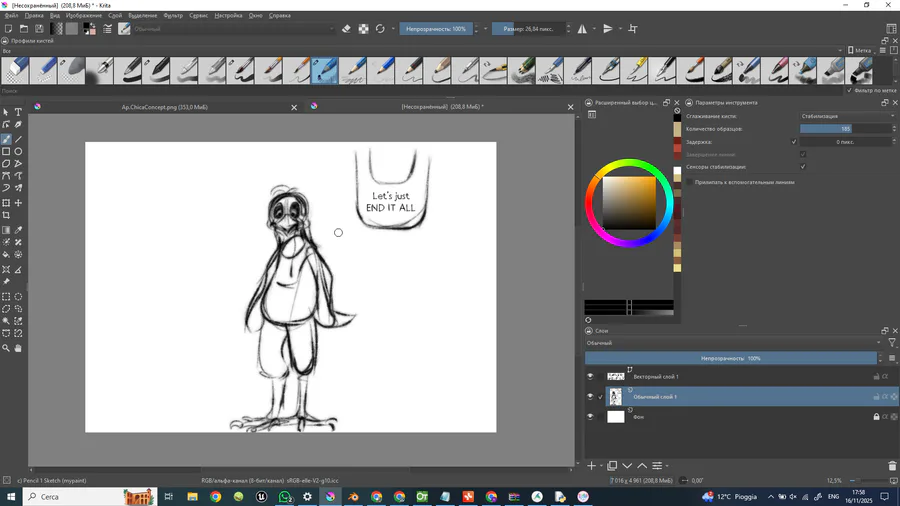
Task: Toggle the 'Сенсоры стабилизации' checkbox
Action: point(803,167)
